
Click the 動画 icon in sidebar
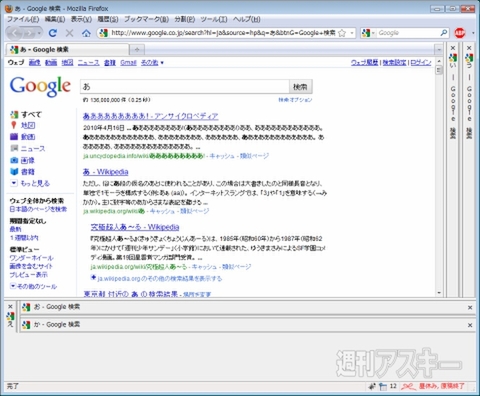click(14, 136)
